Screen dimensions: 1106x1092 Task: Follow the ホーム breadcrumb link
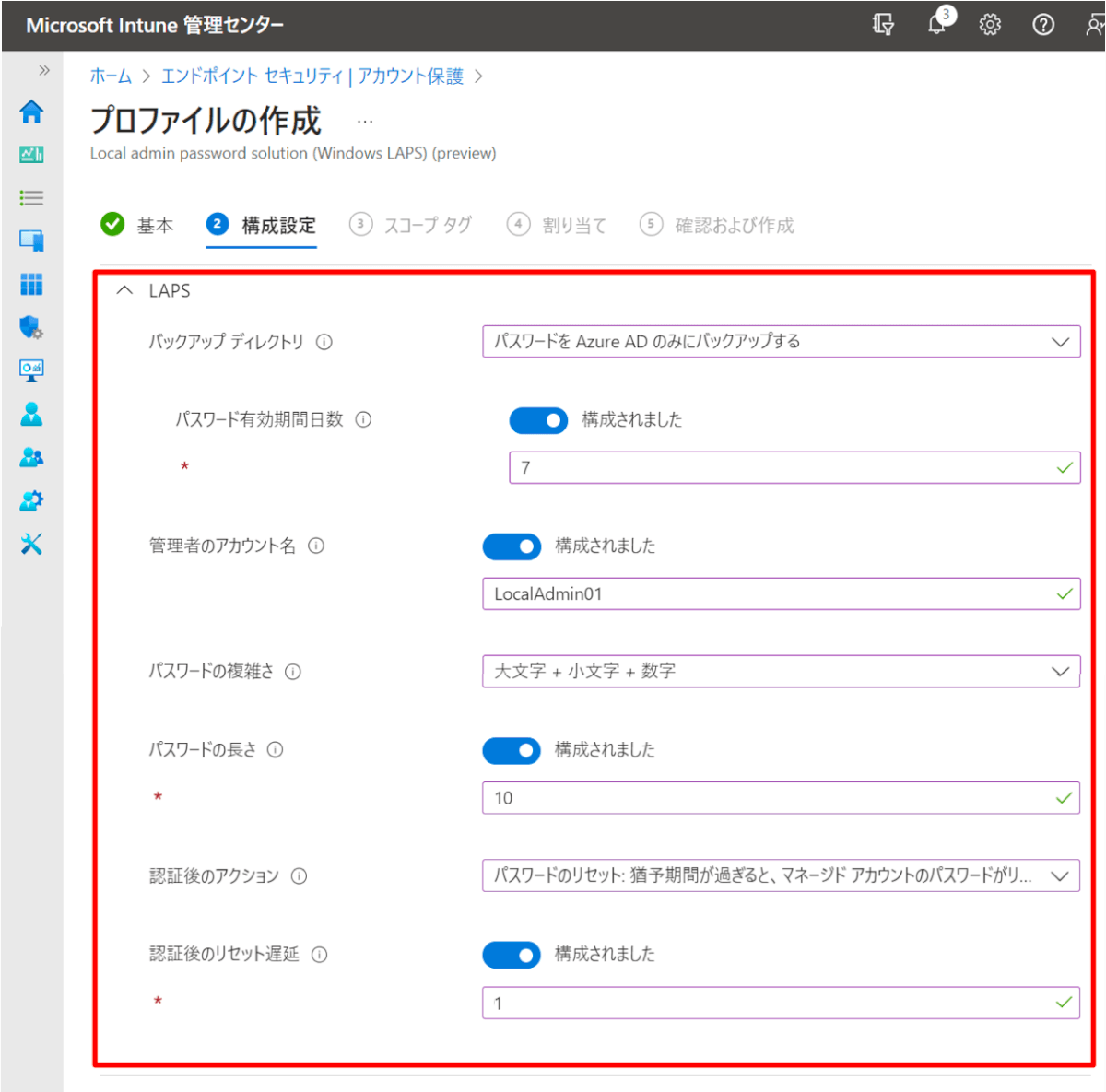[111, 76]
